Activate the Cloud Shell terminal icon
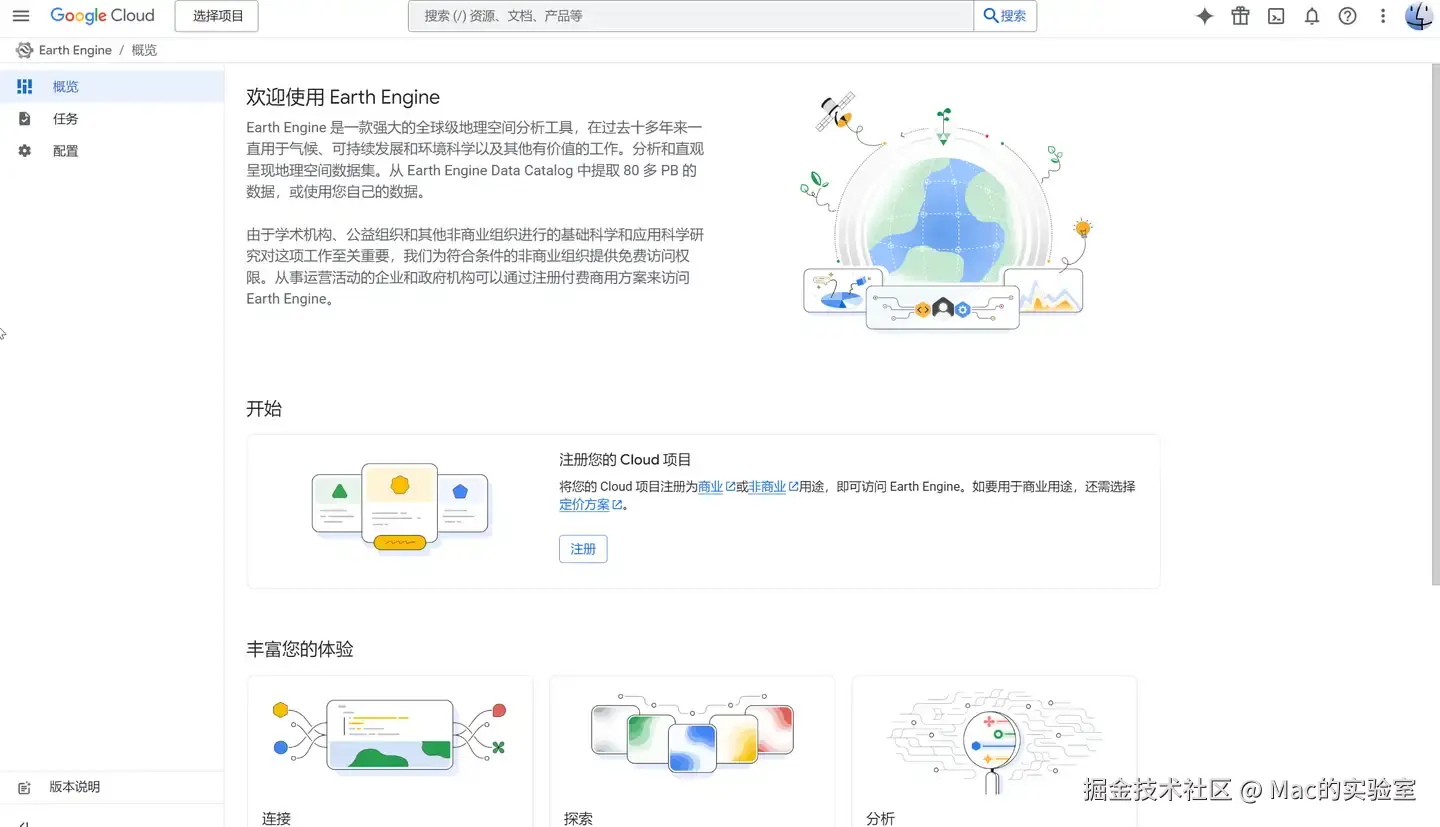The height and width of the screenshot is (827, 1440). pyautogui.click(x=1276, y=16)
